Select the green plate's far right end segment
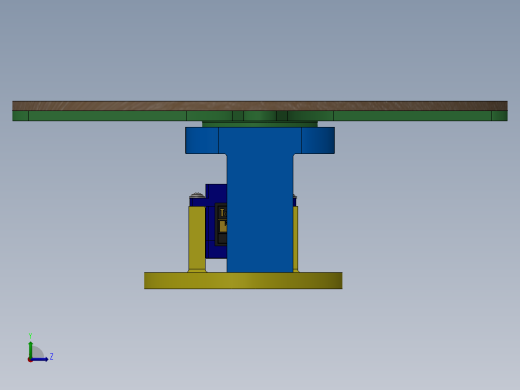Screen dimensions: 520x390 point(499,116)
